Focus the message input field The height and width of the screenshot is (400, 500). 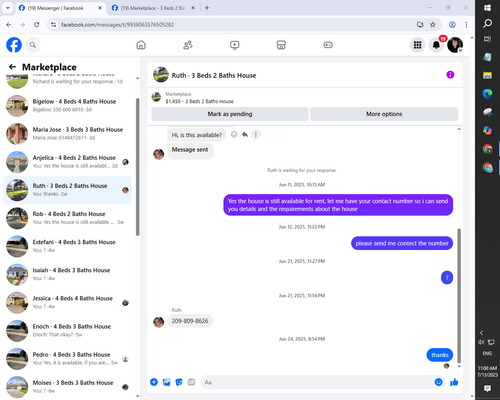click(x=317, y=382)
